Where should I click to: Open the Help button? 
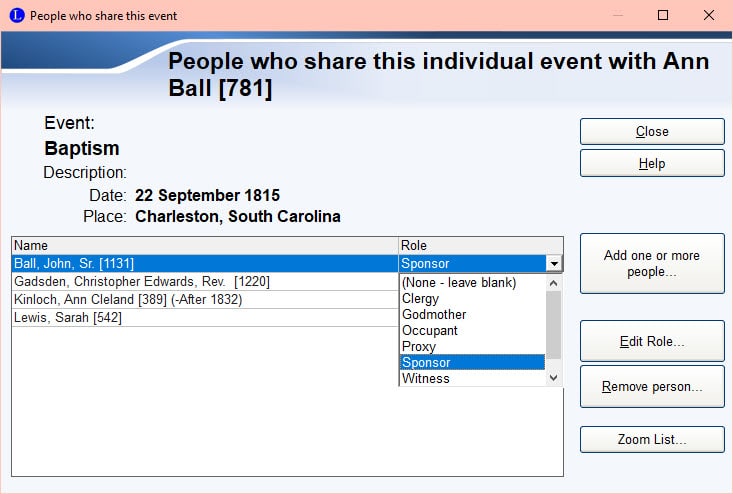point(651,163)
